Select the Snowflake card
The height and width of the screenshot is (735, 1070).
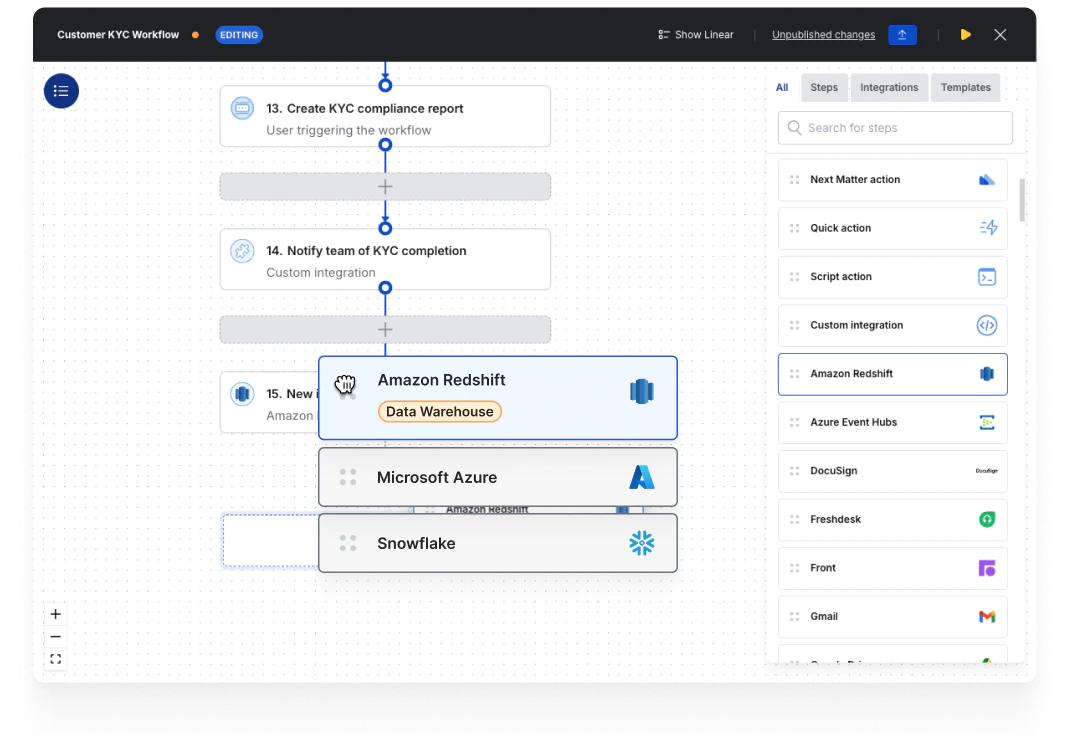click(x=497, y=543)
